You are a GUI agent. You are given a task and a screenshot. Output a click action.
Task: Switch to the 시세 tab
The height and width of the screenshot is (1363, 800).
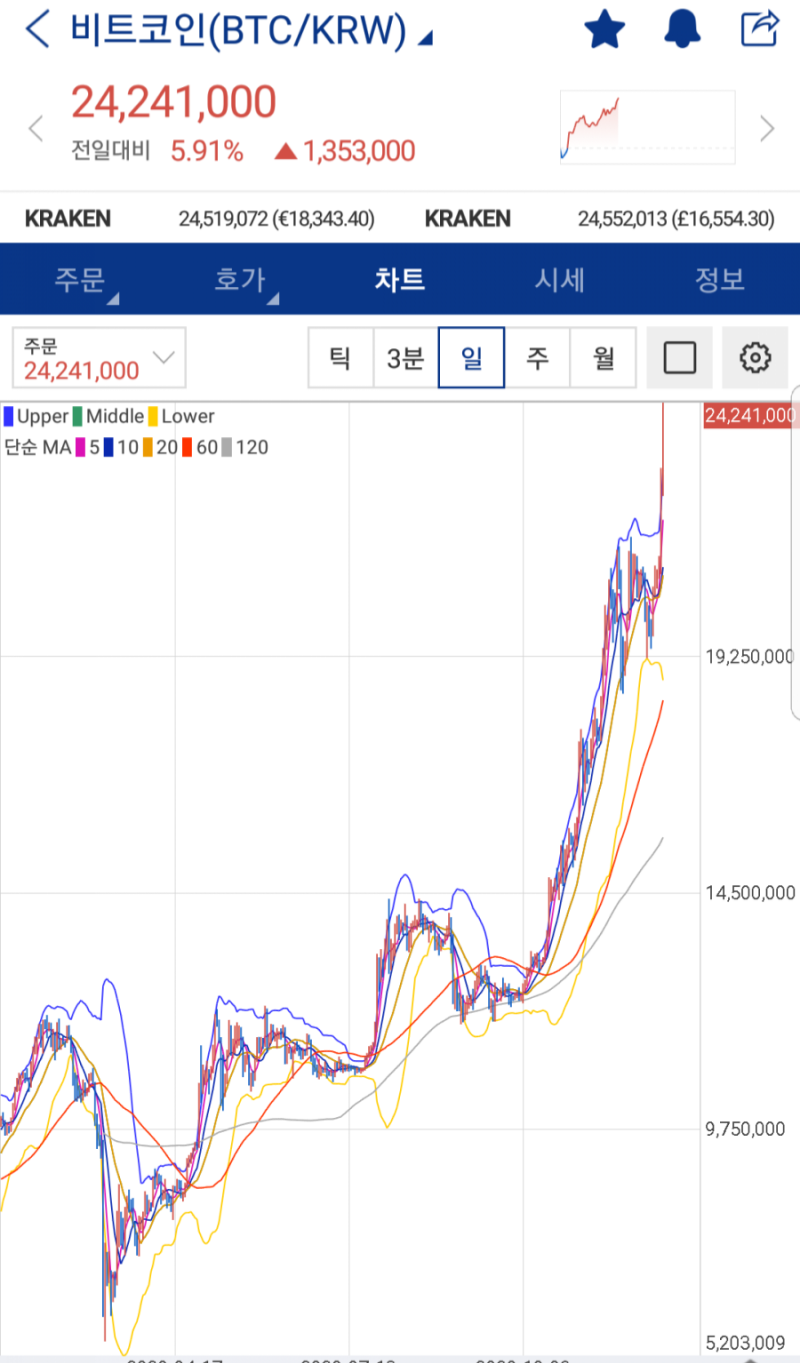click(x=560, y=279)
